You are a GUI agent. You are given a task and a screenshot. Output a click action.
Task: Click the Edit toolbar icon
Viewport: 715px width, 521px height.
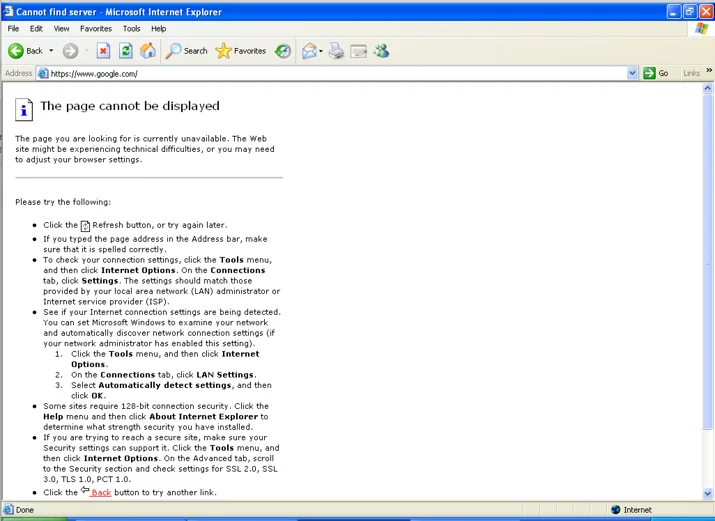(x=359, y=52)
